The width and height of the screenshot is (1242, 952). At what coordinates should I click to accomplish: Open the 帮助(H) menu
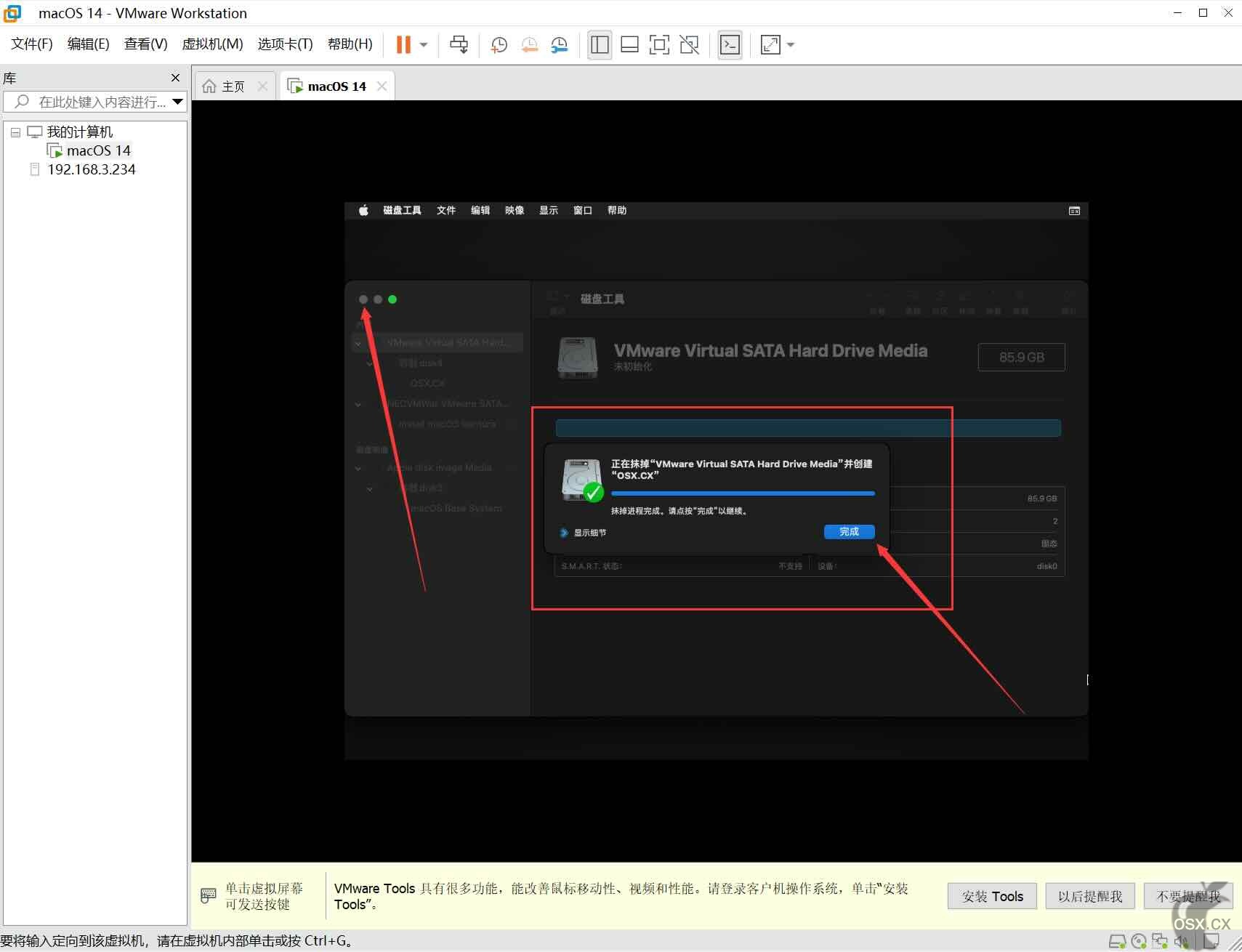(350, 44)
